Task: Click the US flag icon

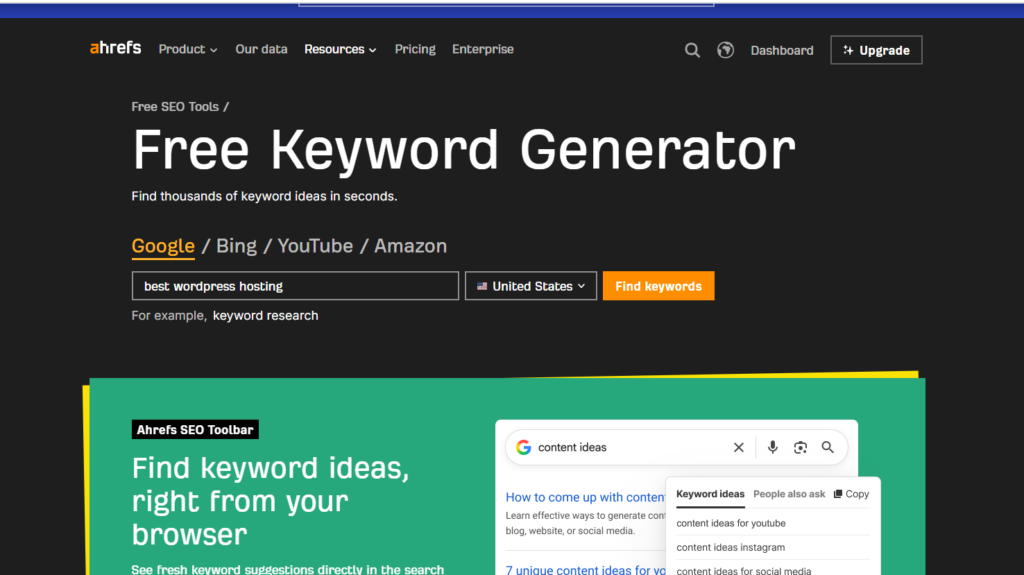Action: coord(482,286)
